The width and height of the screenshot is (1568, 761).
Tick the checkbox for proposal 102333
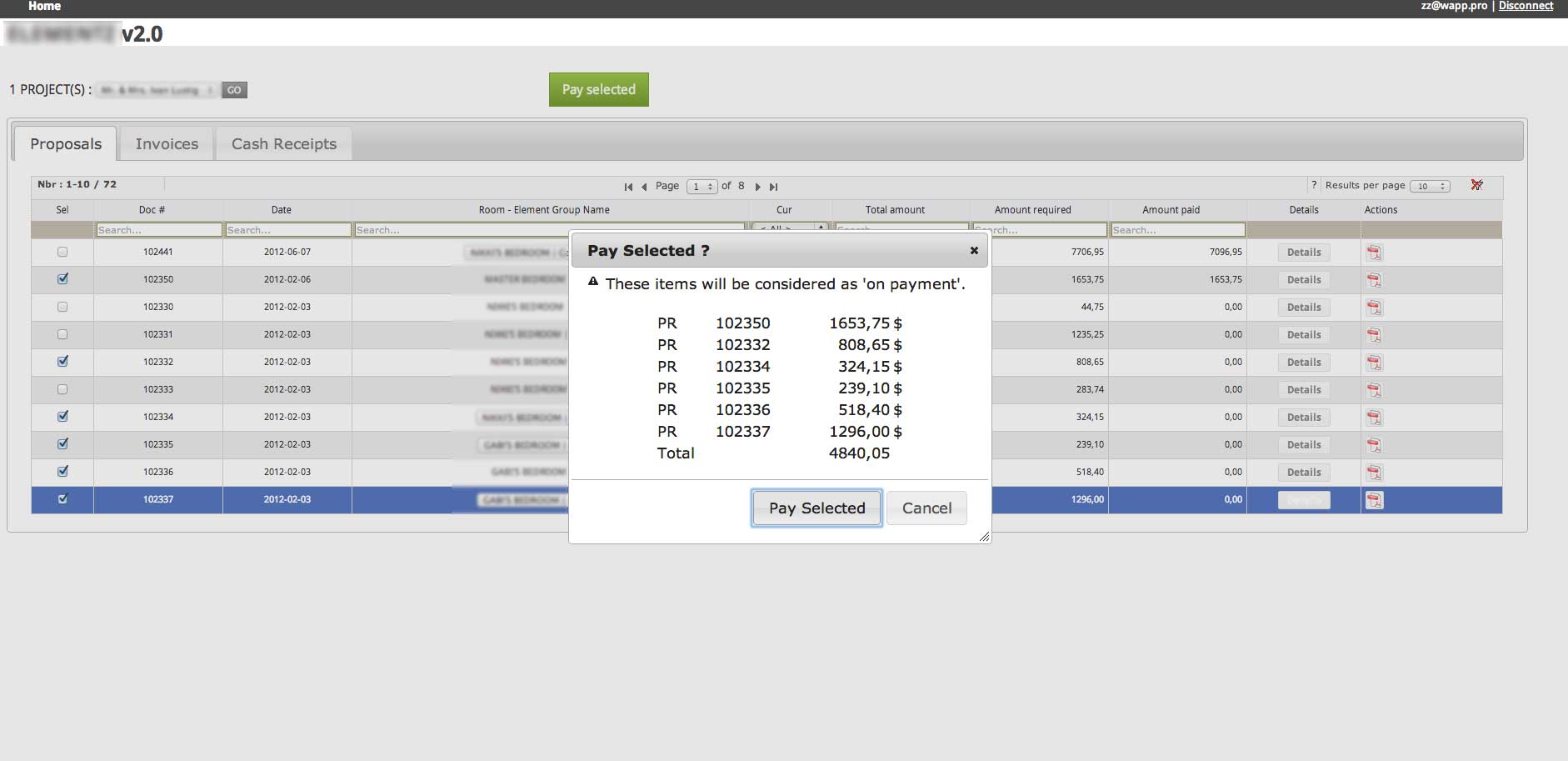[62, 389]
